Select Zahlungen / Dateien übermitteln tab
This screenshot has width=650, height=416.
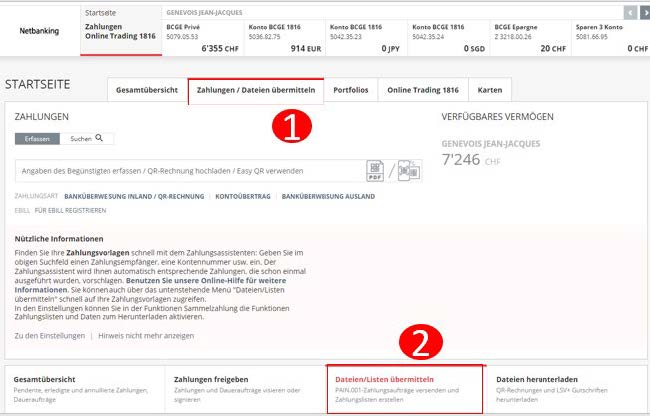[x=255, y=90]
